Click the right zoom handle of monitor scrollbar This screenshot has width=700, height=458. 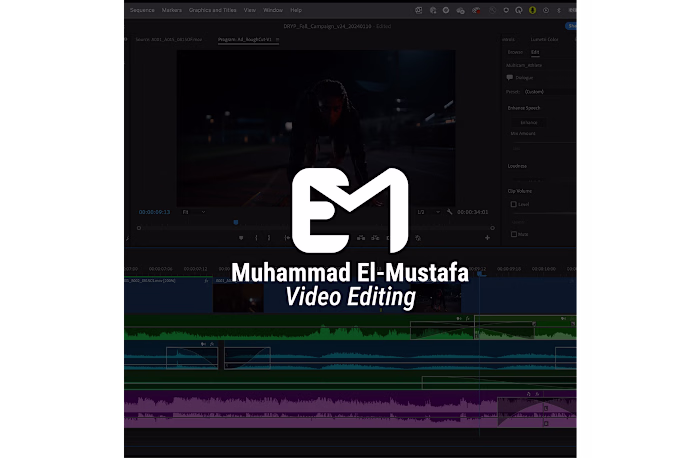point(492,228)
